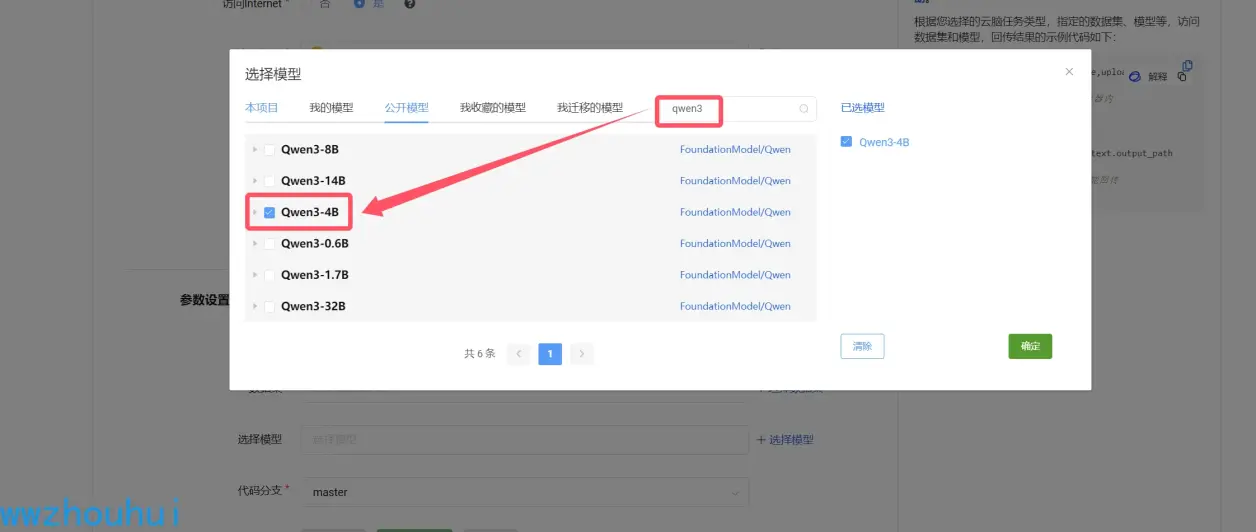This screenshot has height=532, width=1256.
Task: Click the 选择模型 input field in the background form
Action: click(525, 440)
